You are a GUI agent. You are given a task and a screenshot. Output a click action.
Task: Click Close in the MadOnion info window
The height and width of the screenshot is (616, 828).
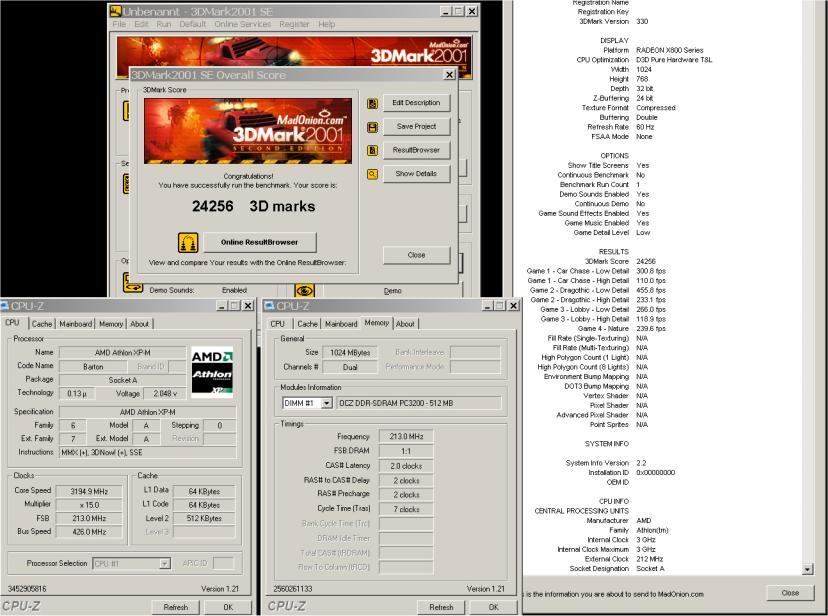point(790,593)
